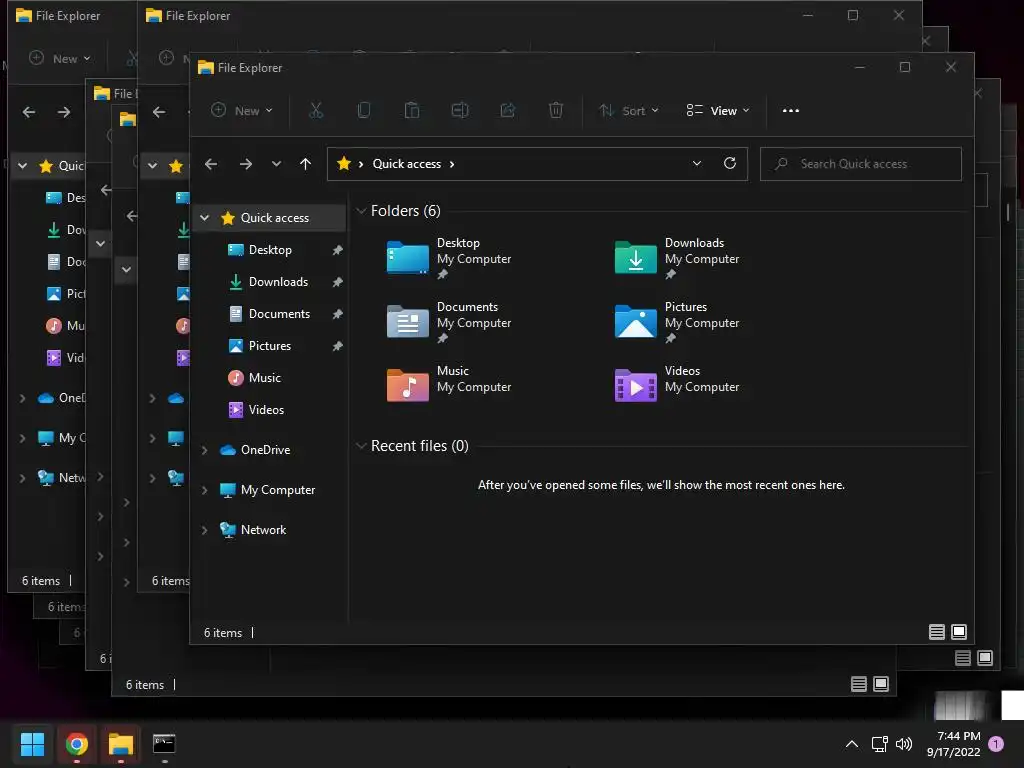Select details view in bottom-most back window
The image size is (1024, 768).
pyautogui.click(x=859, y=684)
